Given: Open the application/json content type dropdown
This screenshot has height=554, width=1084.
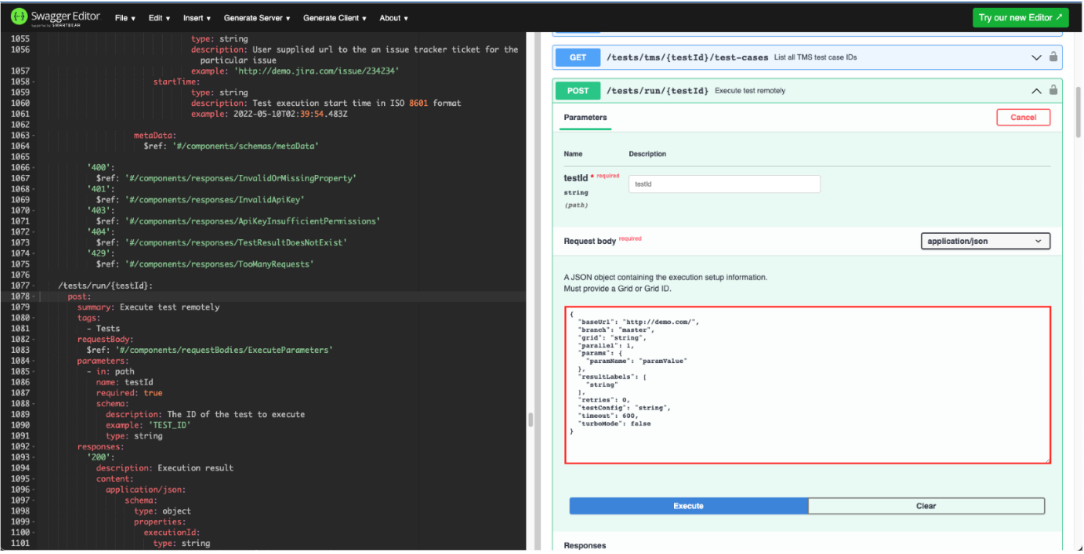Looking at the screenshot, I should pyautogui.click(x=985, y=241).
